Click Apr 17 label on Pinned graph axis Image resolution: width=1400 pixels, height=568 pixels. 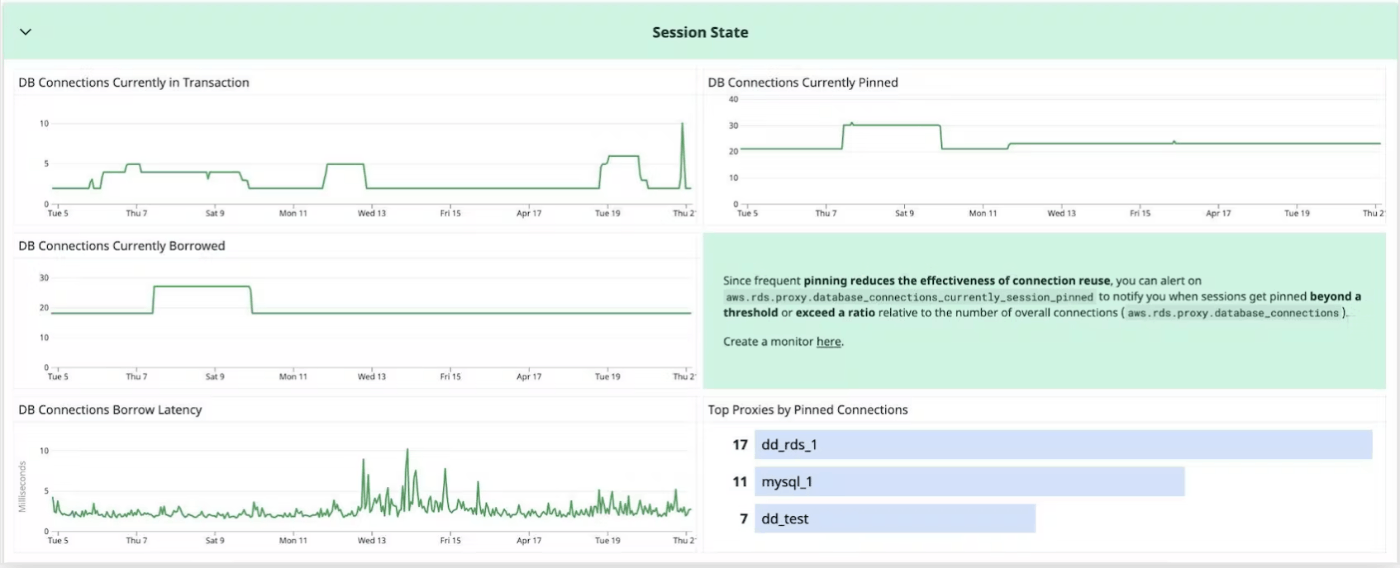(1218, 213)
